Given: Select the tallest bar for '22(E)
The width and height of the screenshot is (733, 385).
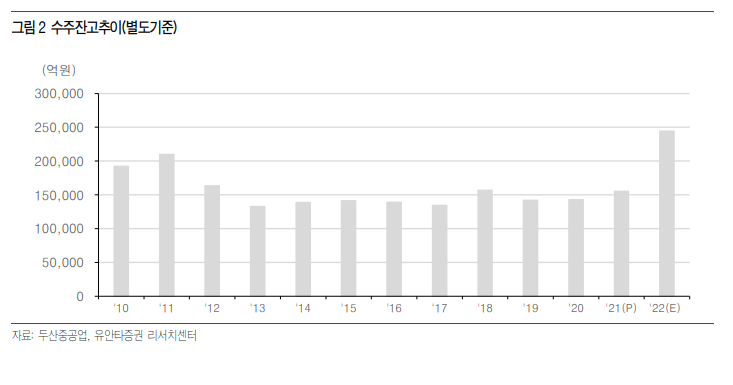Looking at the screenshot, I should tap(667, 214).
